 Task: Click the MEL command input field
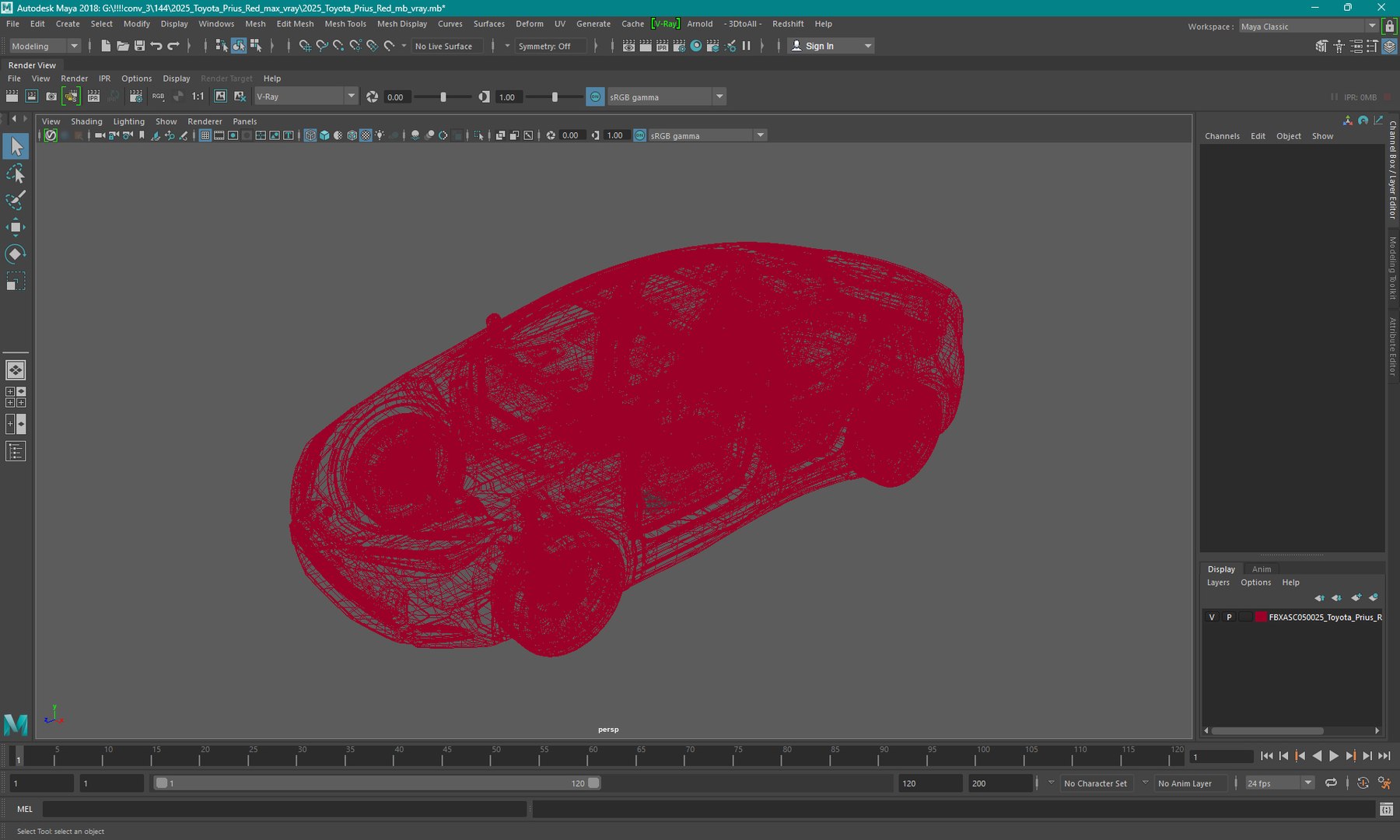[x=285, y=810]
